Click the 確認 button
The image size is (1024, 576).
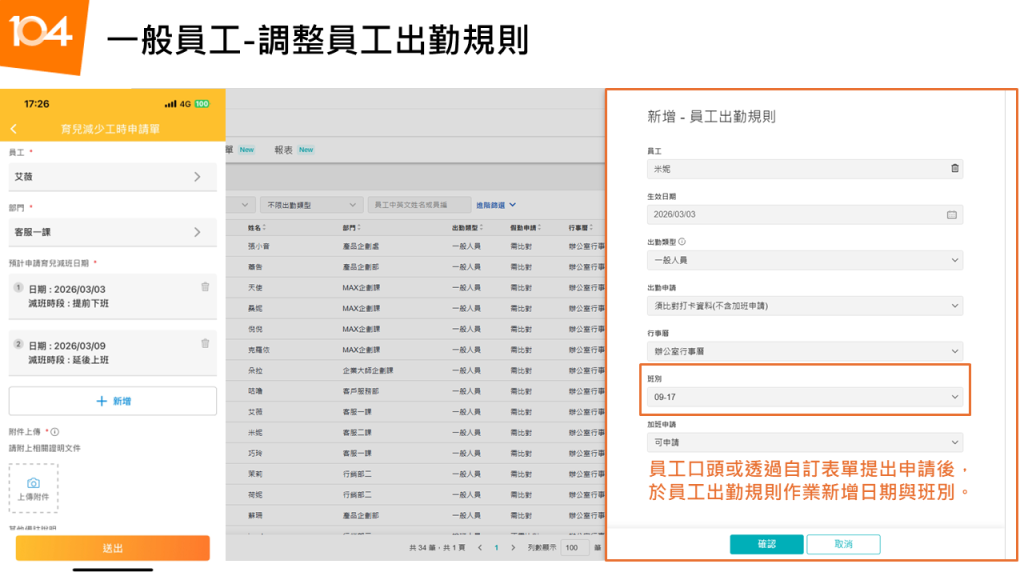point(766,544)
